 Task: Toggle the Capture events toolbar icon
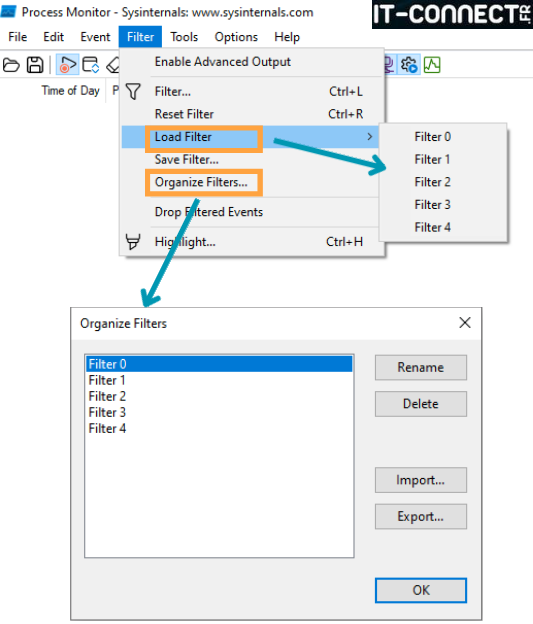[67, 64]
